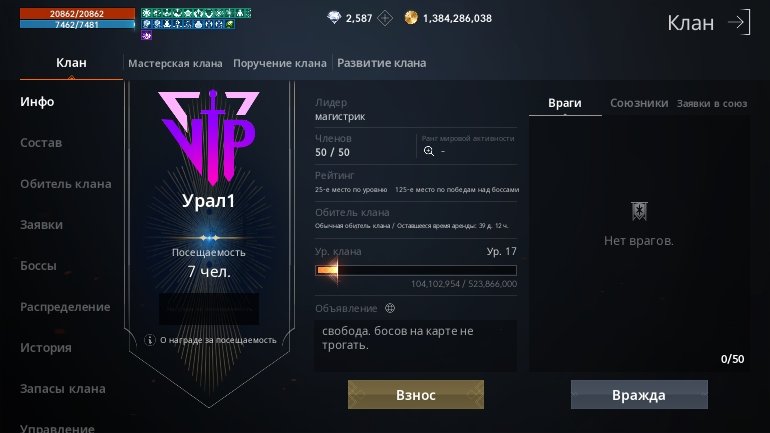The height and width of the screenshot is (433, 770).
Task: Click the clan level progress bar
Action: click(415, 270)
